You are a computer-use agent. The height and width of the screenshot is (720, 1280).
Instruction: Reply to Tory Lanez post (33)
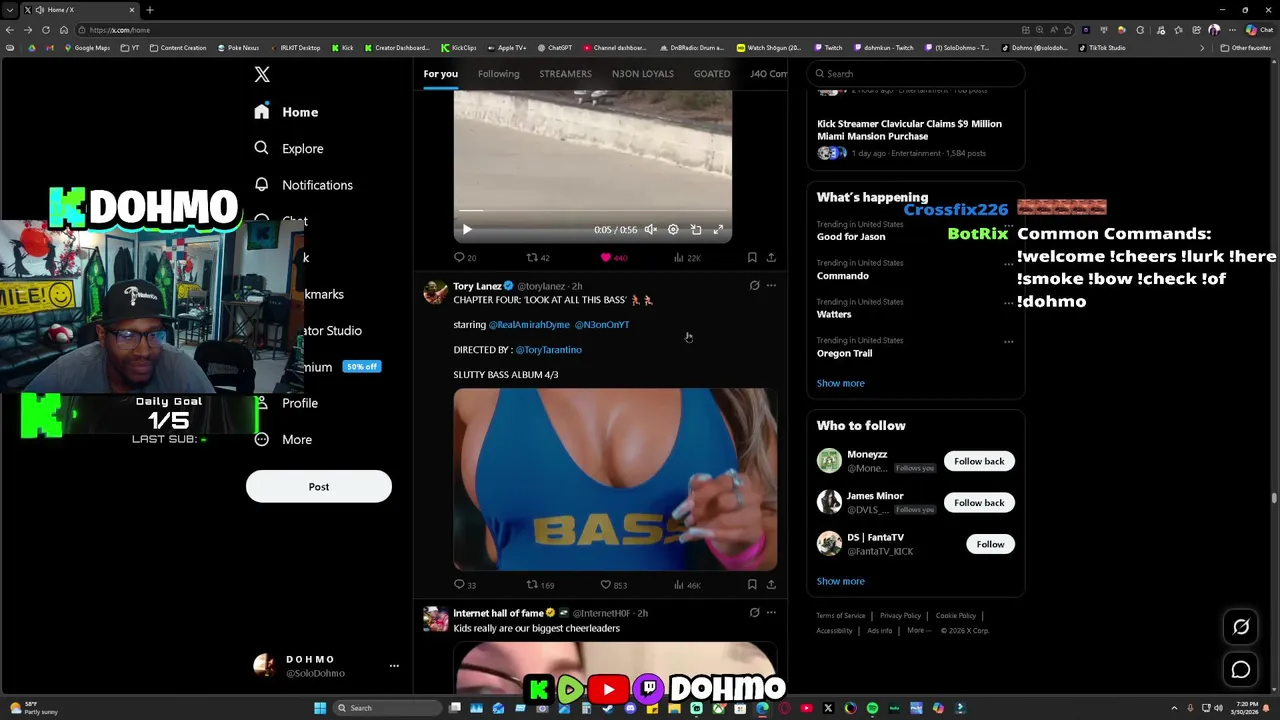(465, 584)
